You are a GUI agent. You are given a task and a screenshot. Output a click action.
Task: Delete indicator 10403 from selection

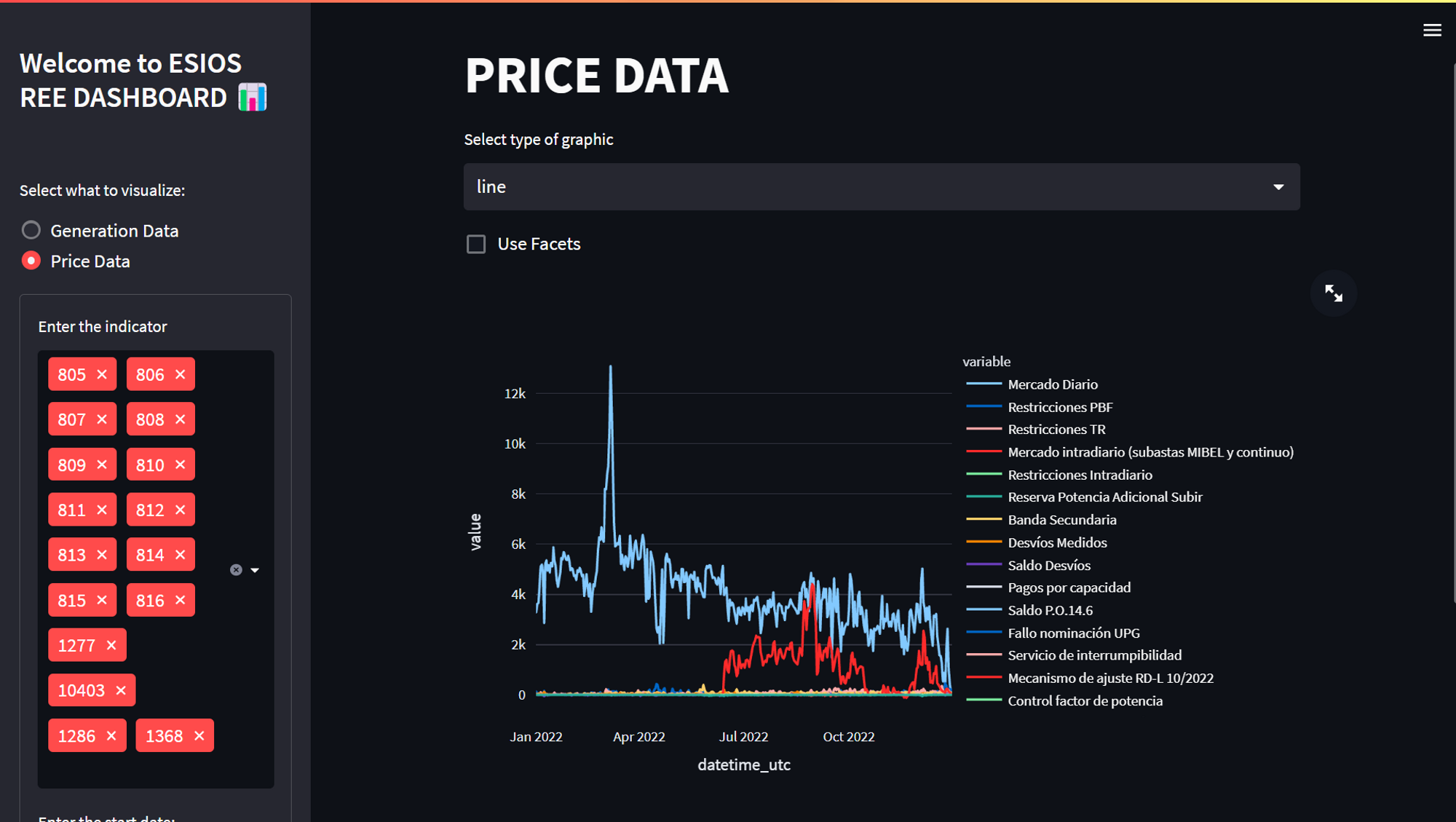pos(121,690)
